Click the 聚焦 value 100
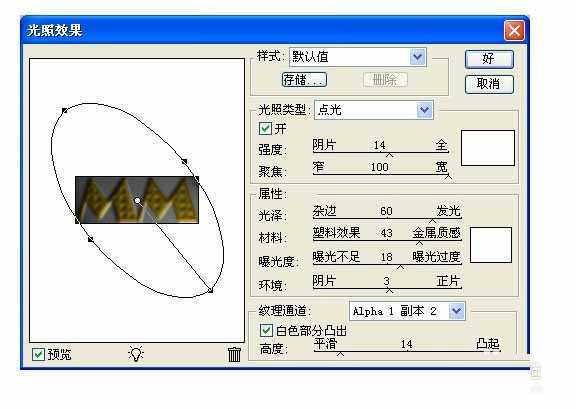The height and width of the screenshot is (409, 576). [x=379, y=167]
